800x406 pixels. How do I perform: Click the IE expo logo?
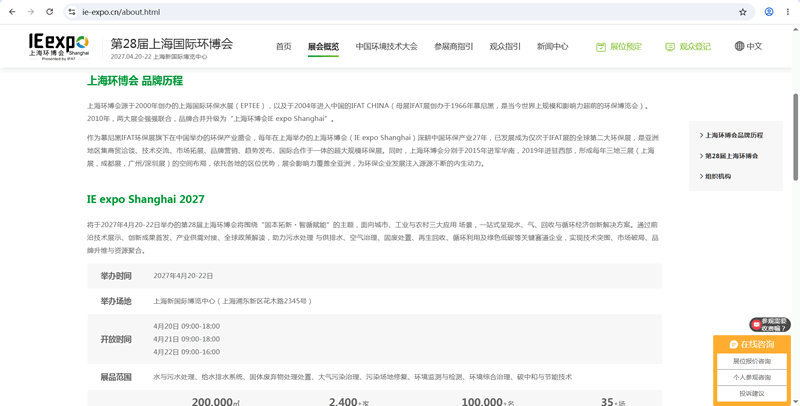coord(59,46)
